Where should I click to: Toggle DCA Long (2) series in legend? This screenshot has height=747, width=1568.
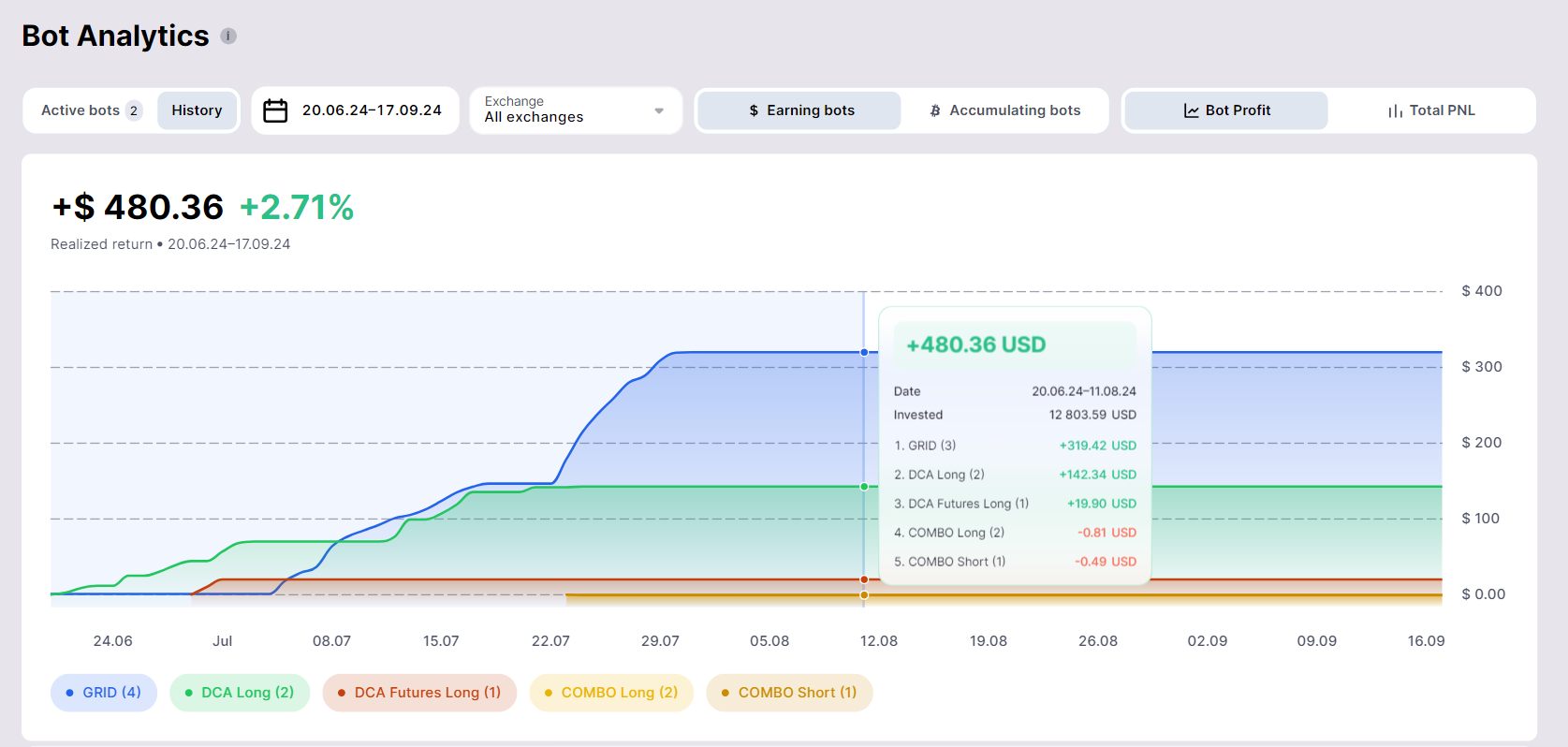click(240, 693)
